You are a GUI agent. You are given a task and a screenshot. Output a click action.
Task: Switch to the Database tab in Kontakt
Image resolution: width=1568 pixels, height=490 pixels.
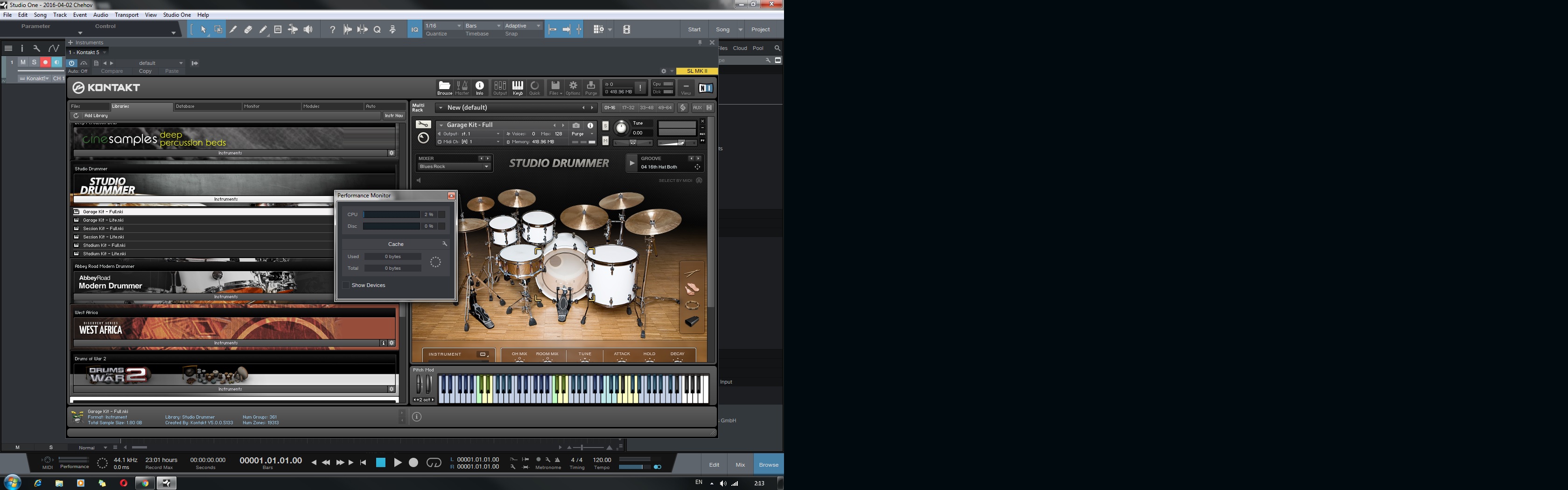coord(185,106)
